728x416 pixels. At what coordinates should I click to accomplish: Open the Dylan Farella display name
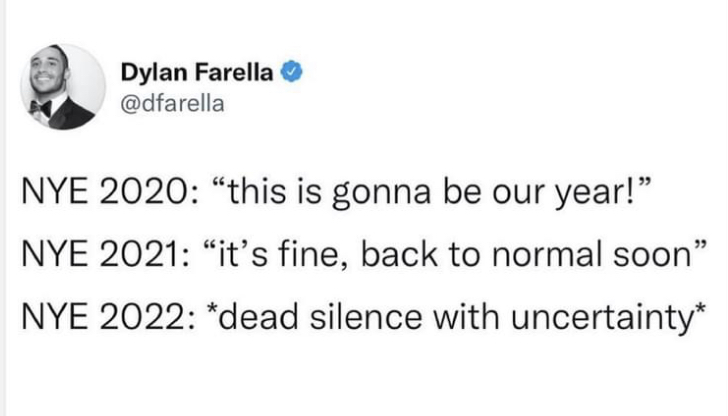coord(198,71)
